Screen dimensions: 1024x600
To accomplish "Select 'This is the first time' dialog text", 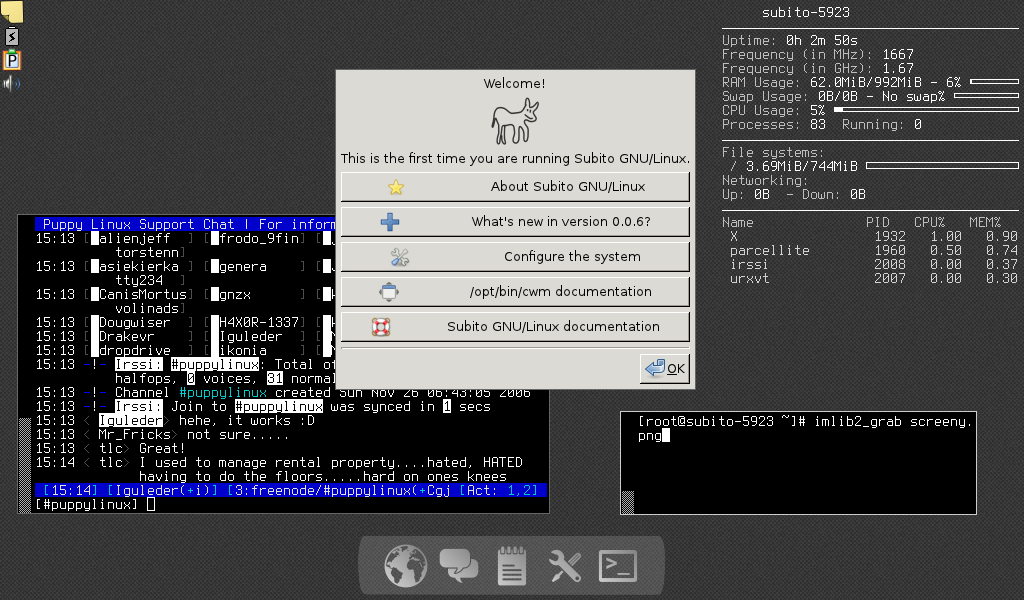I will pos(515,159).
